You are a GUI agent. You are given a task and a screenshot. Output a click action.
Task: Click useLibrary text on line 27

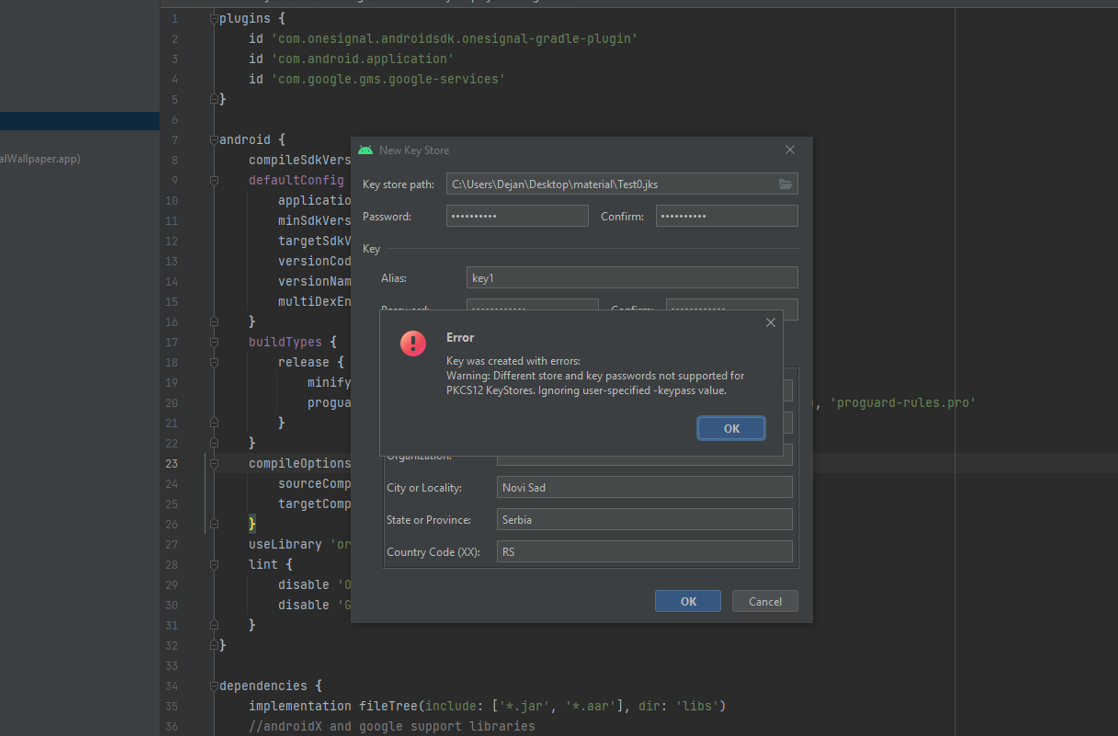tap(285, 544)
